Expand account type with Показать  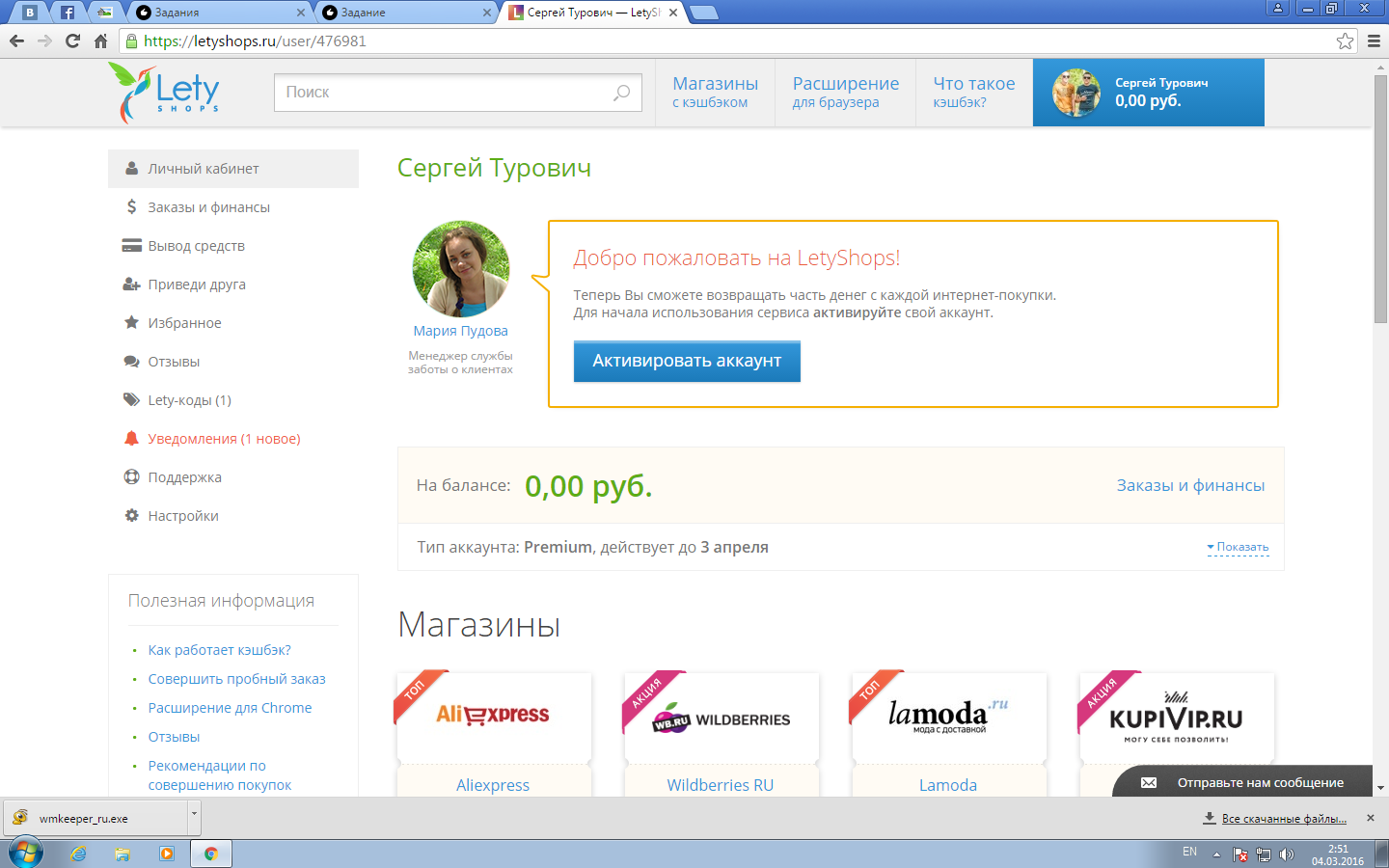1238,547
